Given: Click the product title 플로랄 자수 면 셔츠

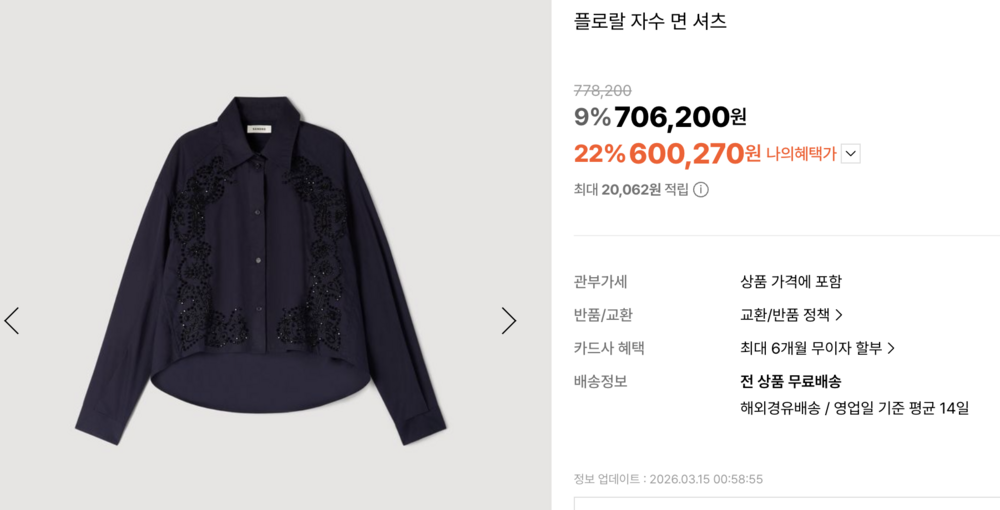Looking at the screenshot, I should tap(650, 21).
